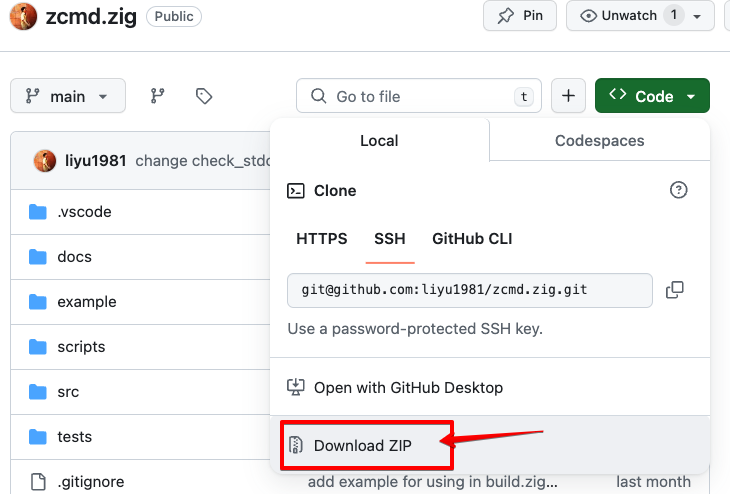Select the GitHub CLI clone option

(472, 239)
